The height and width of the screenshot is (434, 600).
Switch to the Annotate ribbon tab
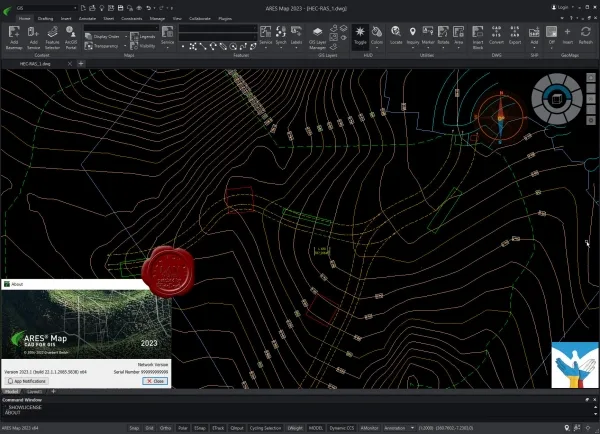(87, 18)
